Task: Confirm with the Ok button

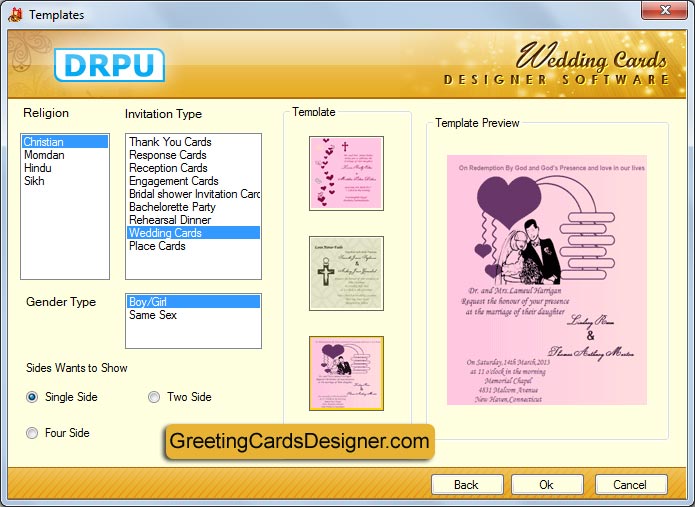Action: (x=547, y=484)
